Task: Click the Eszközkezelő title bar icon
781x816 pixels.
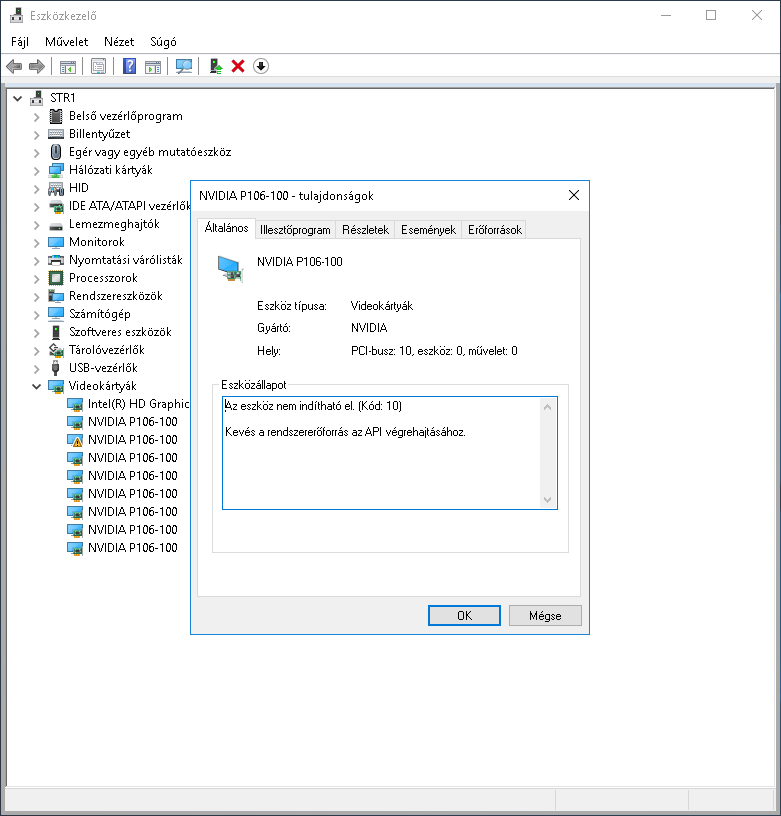Action: coord(17,16)
